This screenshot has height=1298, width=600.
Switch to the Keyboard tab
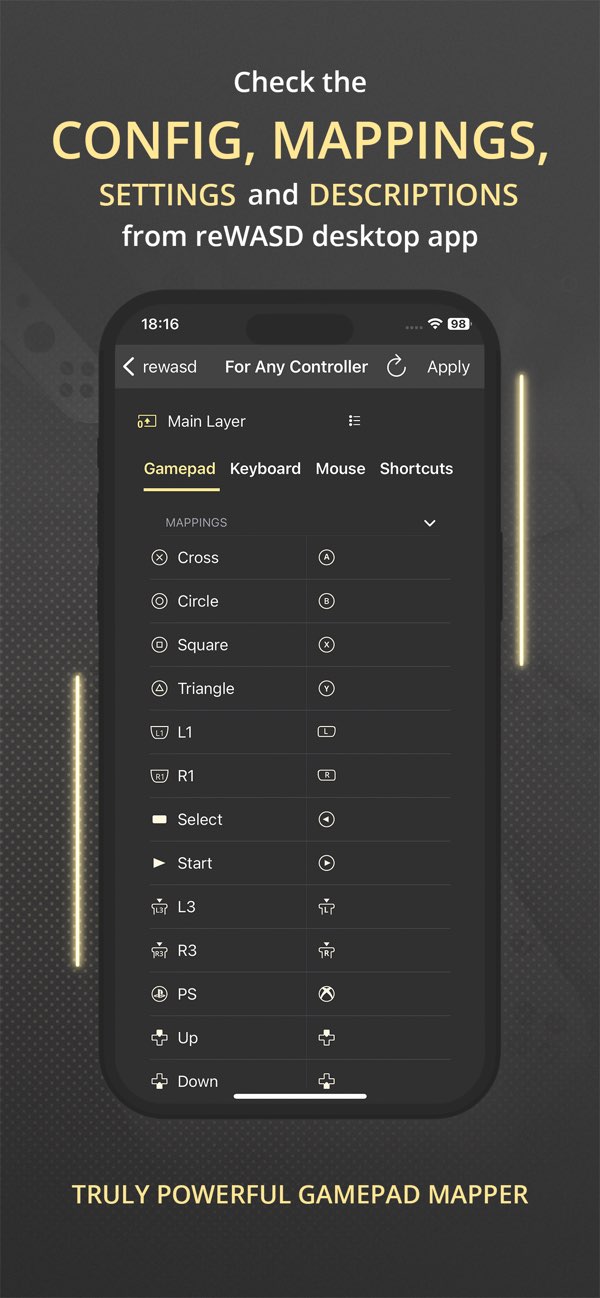click(265, 468)
